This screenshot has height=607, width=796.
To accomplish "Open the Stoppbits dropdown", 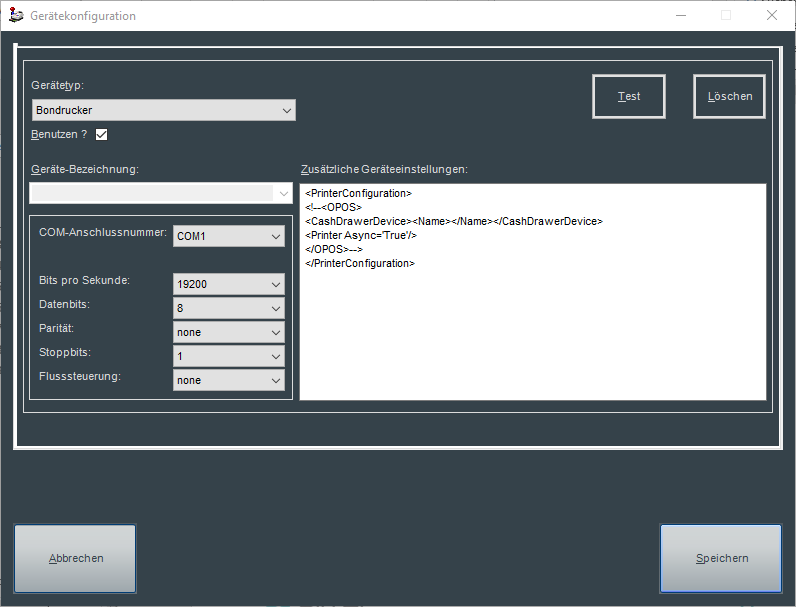I will [229, 356].
